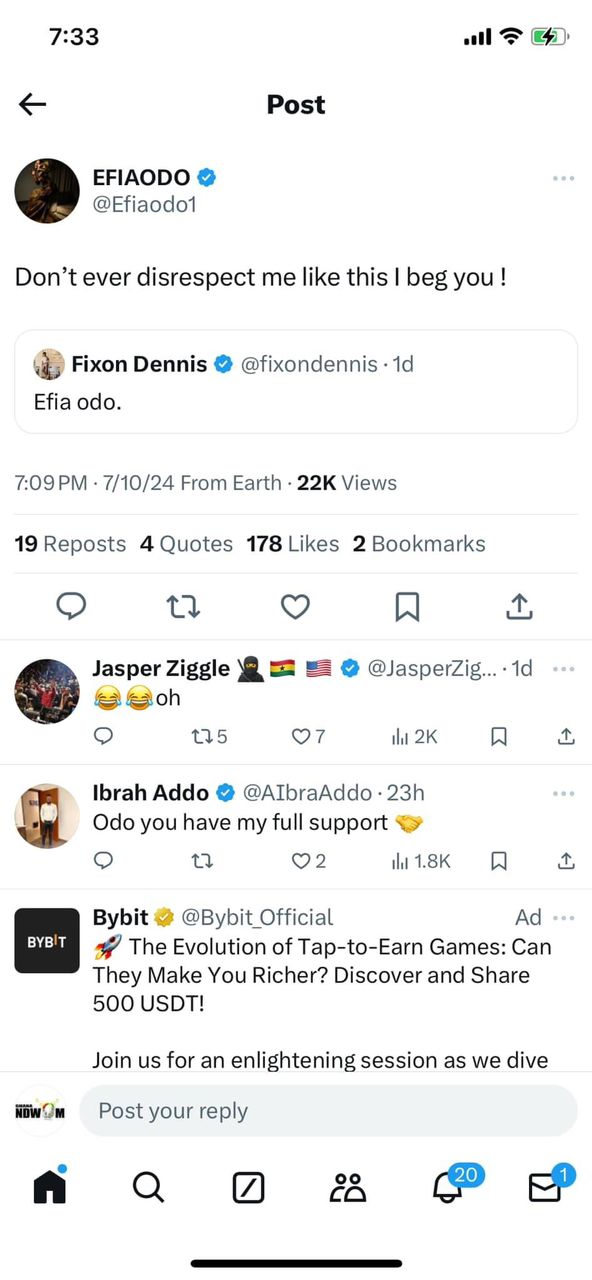This screenshot has height=1280, width=592.
Task: Select the Search tab in the bottom bar
Action: pyautogui.click(x=148, y=1188)
